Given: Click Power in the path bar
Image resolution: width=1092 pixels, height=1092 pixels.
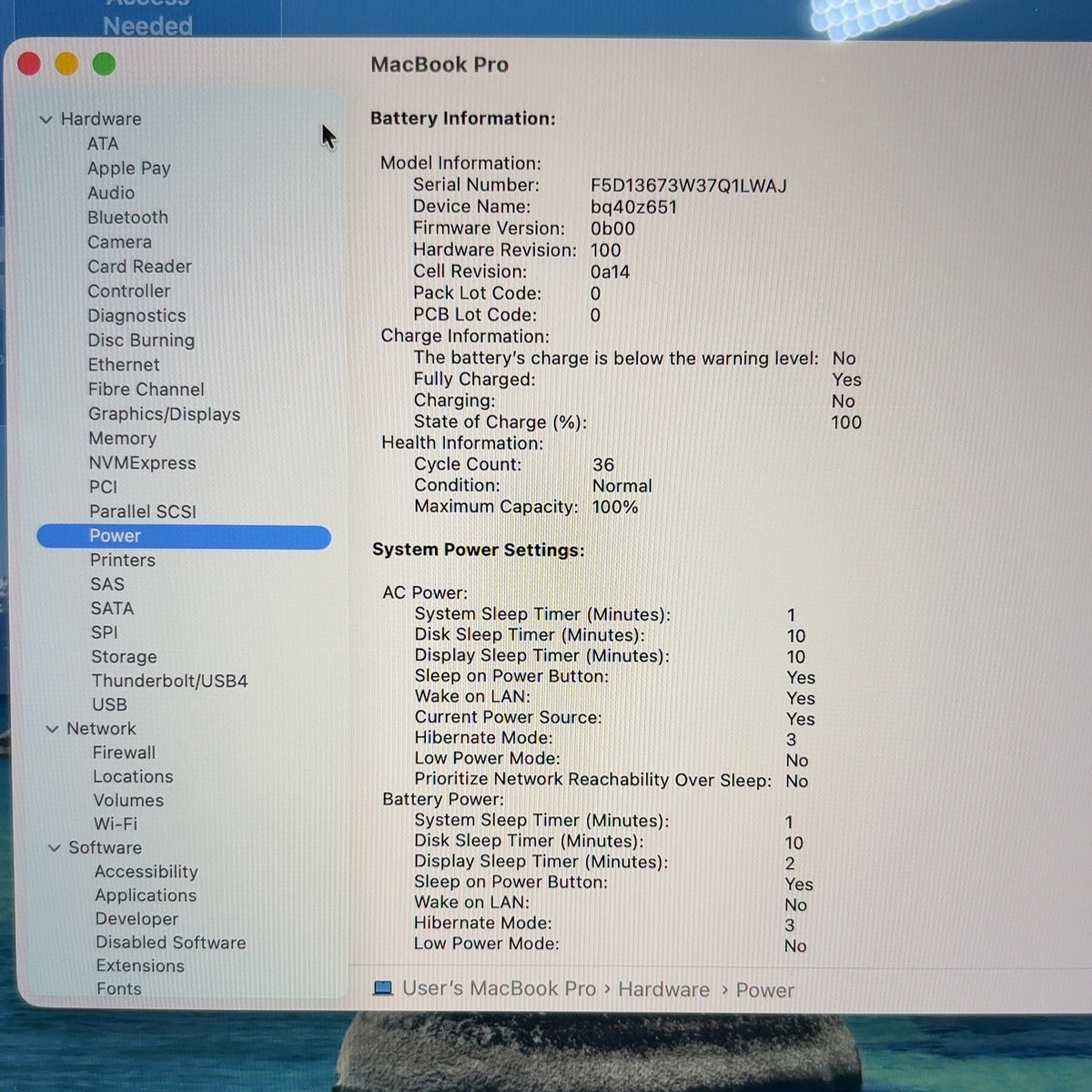Looking at the screenshot, I should (x=764, y=990).
